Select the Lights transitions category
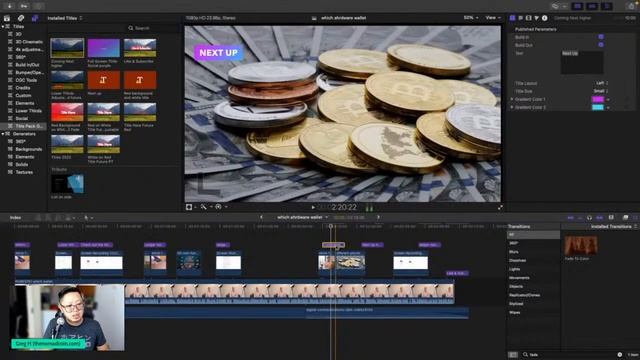 514,269
